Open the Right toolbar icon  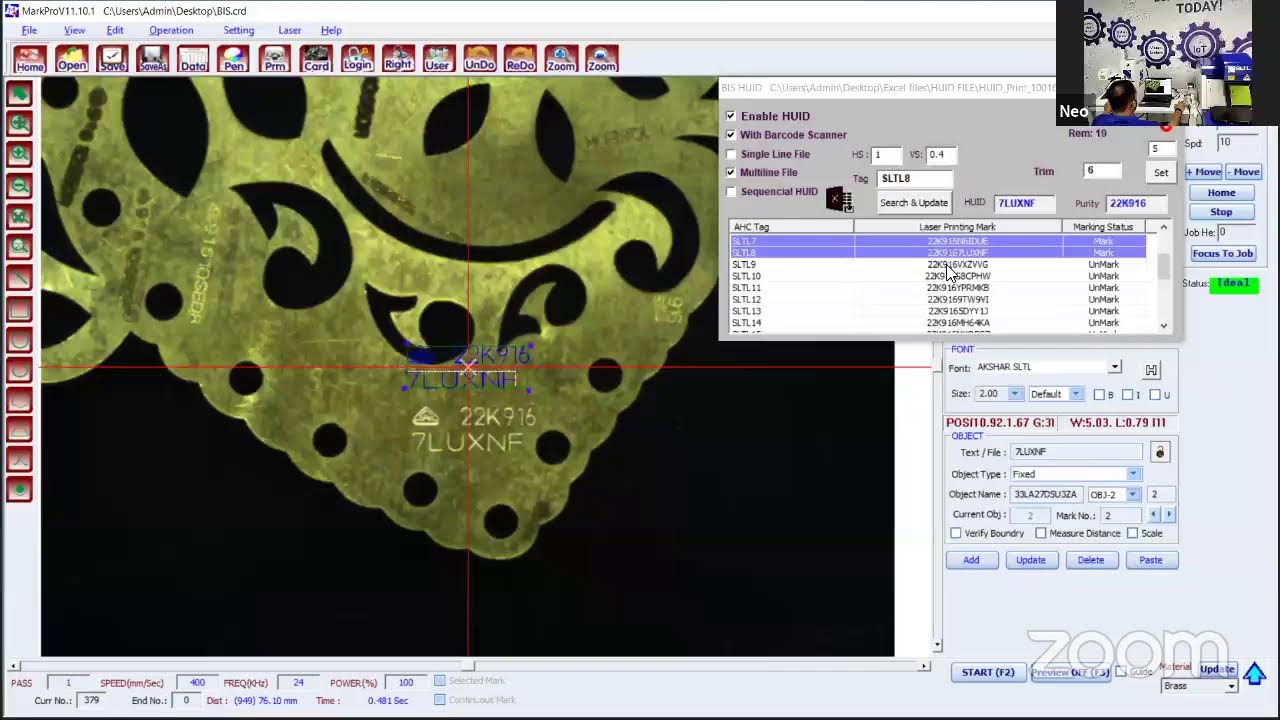[x=398, y=59]
